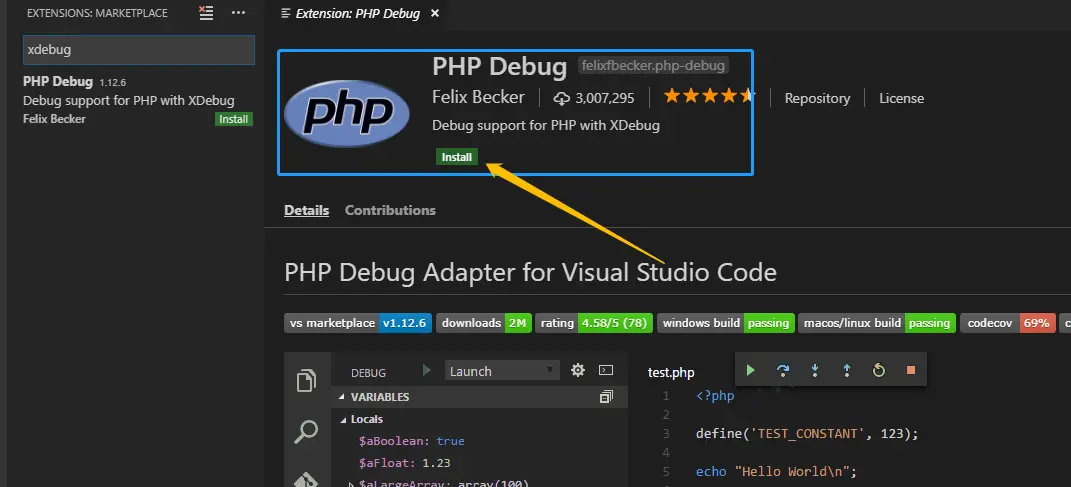Click Stop on debug toolbar
1071x487 pixels.
click(x=910, y=370)
